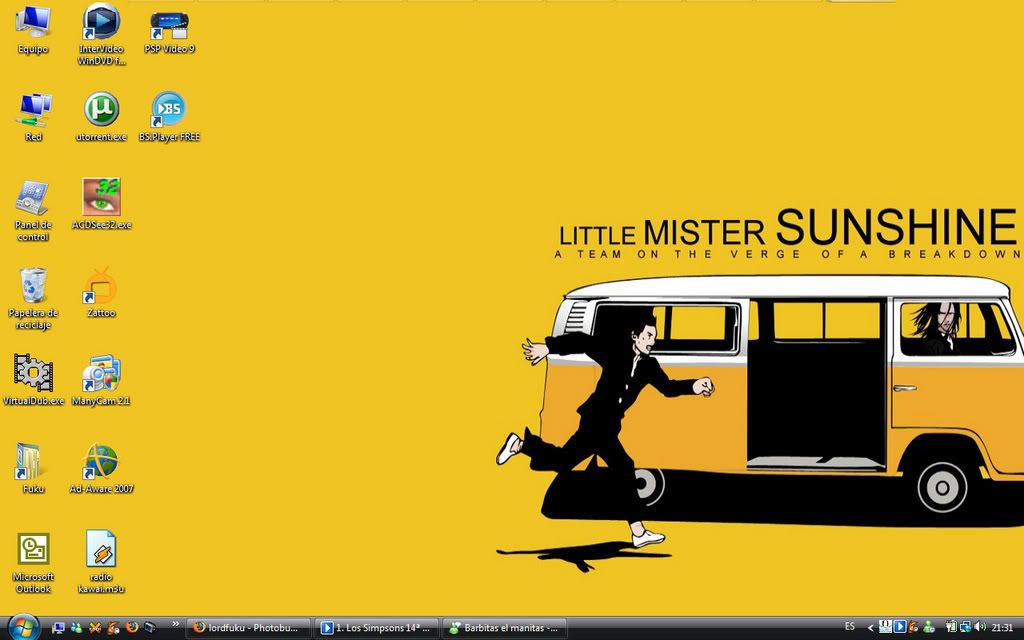Click Firefox in Quick Launch bar

pos(132,628)
